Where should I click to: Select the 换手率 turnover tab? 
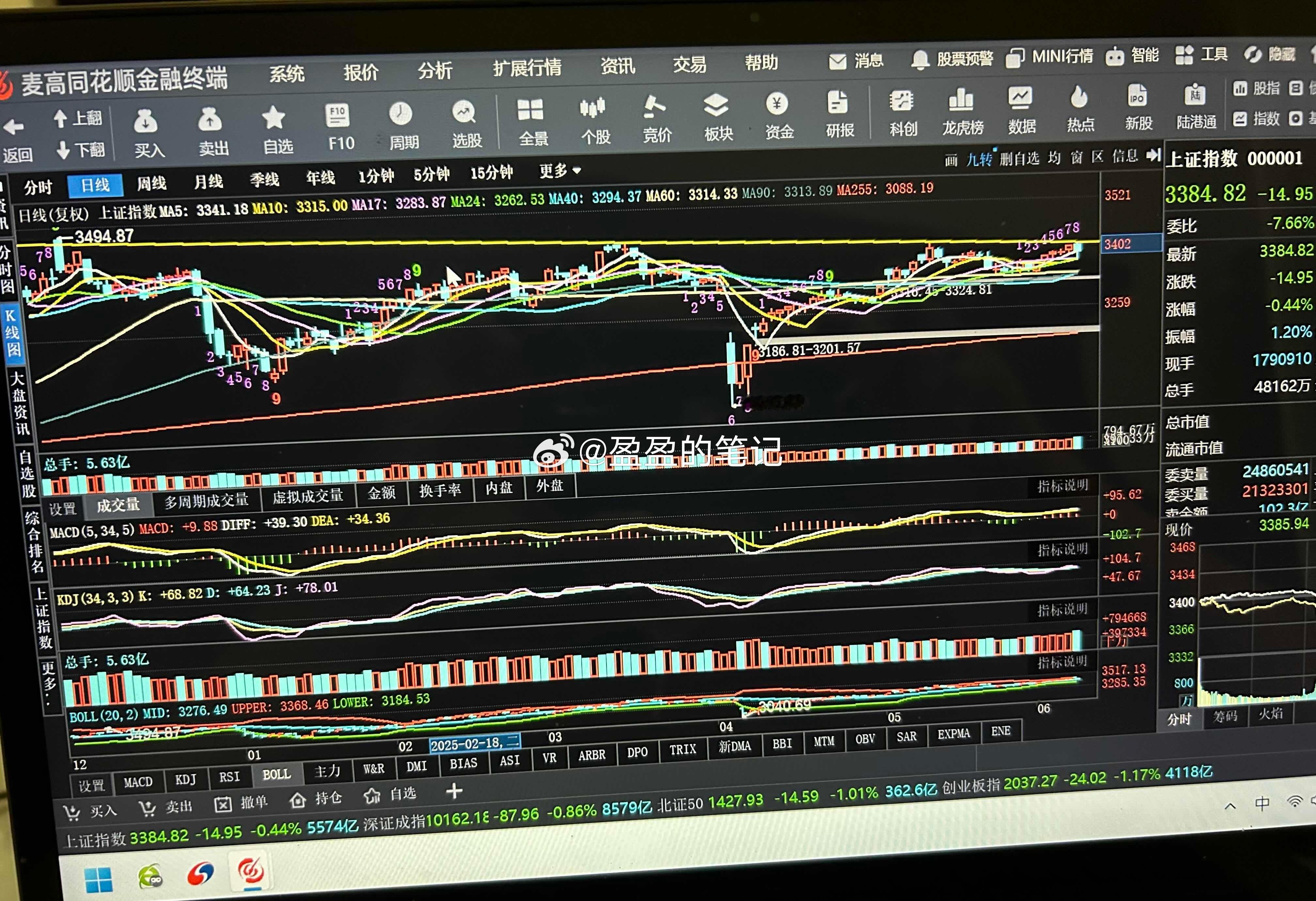(440, 490)
